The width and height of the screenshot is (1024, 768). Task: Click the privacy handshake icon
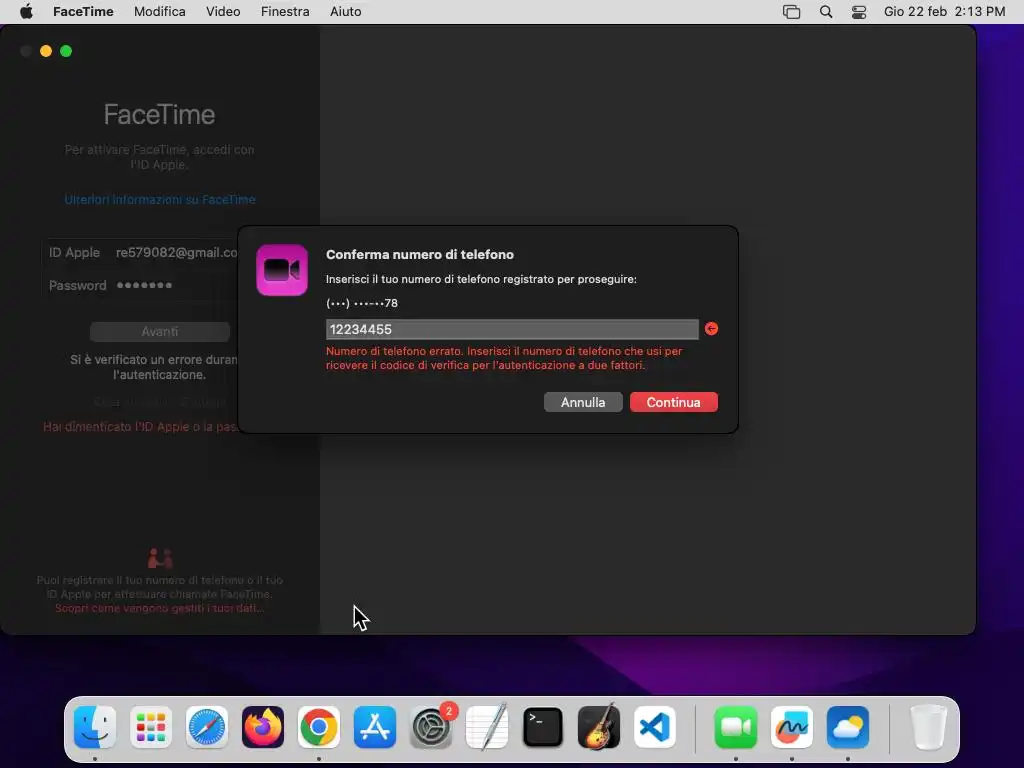tap(160, 558)
